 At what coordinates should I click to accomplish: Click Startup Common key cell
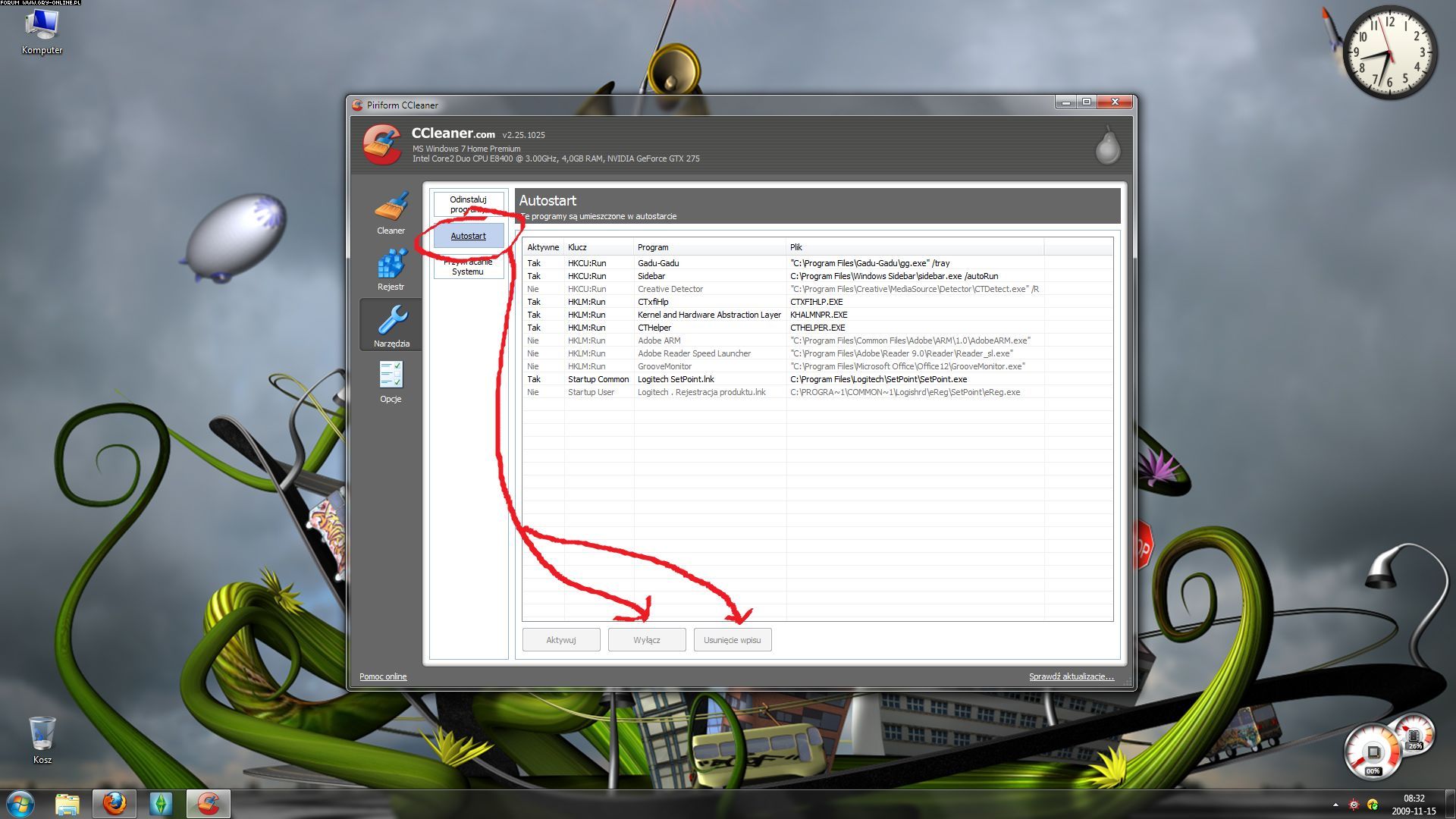click(598, 379)
